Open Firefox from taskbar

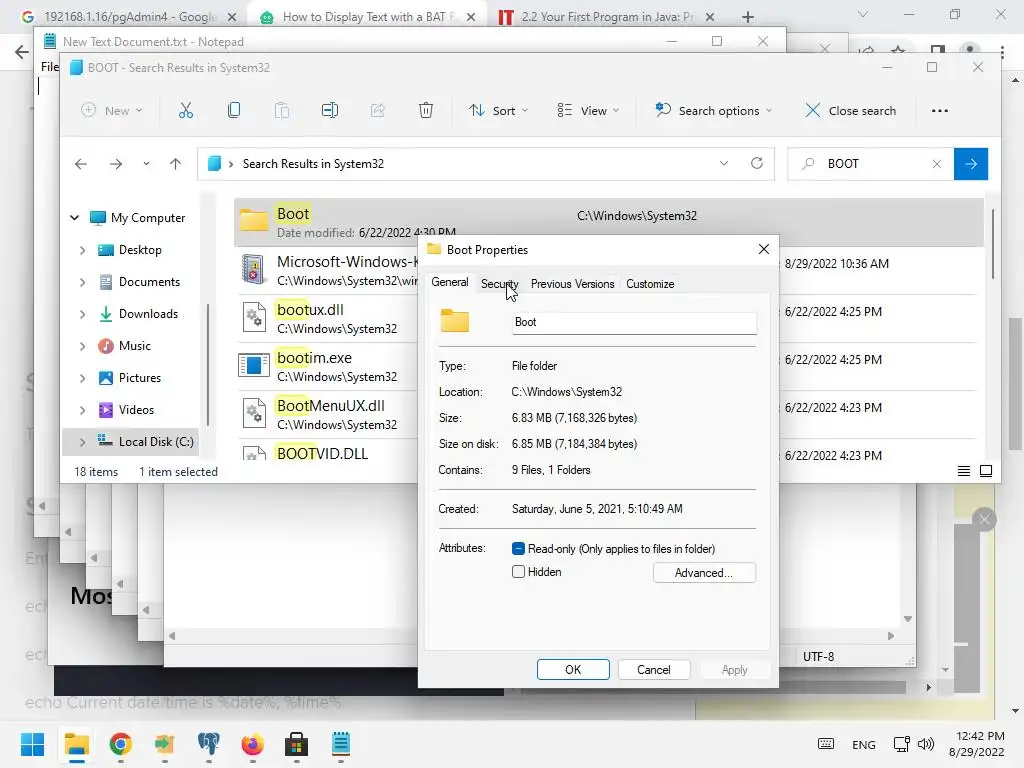253,744
